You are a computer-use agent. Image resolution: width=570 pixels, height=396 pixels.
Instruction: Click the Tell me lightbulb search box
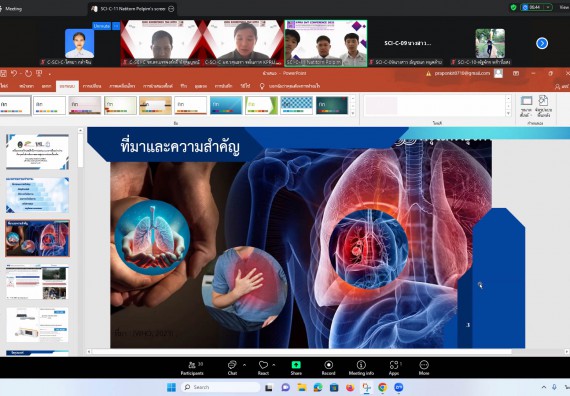point(289,86)
